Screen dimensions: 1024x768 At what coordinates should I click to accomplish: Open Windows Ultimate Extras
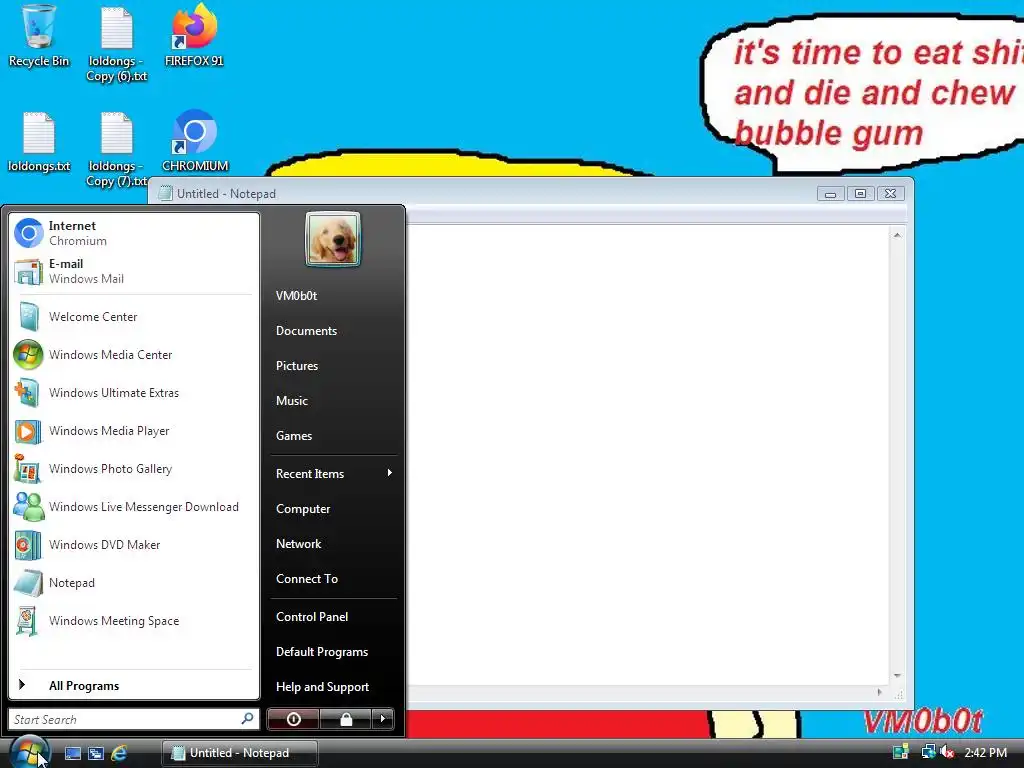coord(133,392)
